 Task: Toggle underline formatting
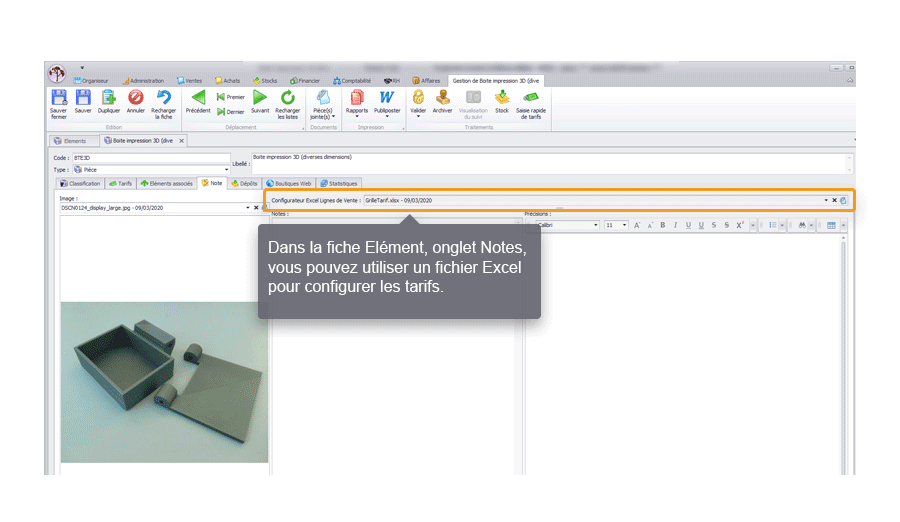pyautogui.click(x=688, y=225)
